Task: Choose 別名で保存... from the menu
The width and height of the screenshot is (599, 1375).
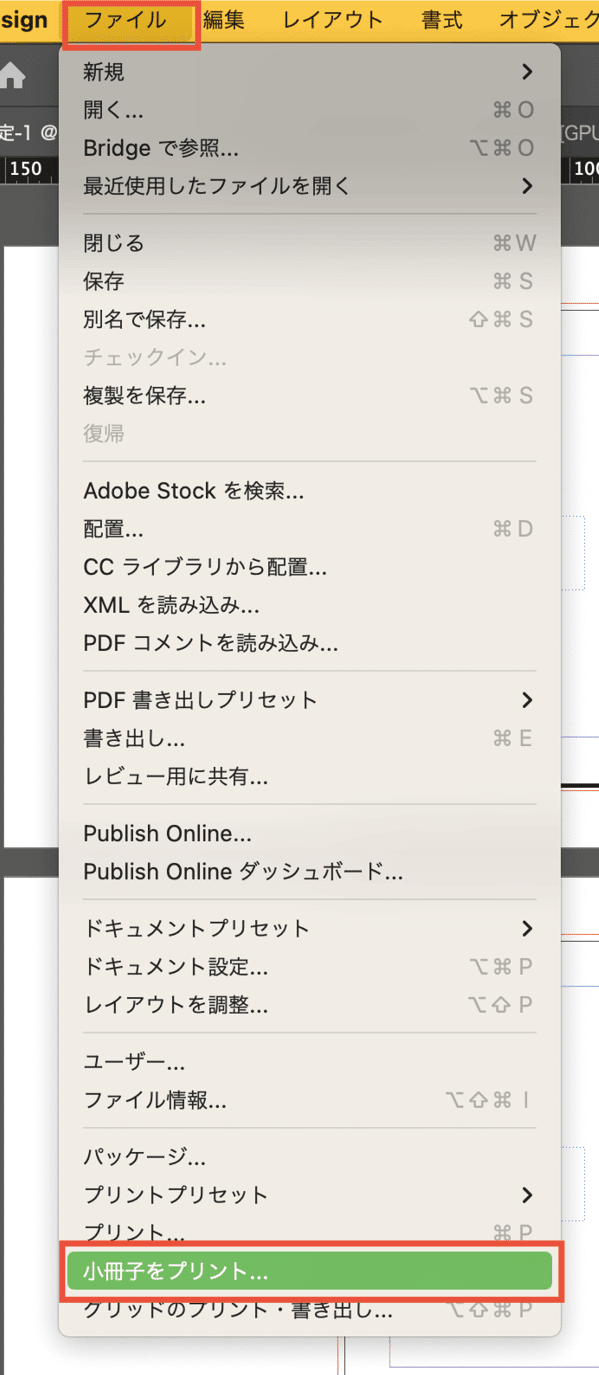Action: [x=310, y=320]
